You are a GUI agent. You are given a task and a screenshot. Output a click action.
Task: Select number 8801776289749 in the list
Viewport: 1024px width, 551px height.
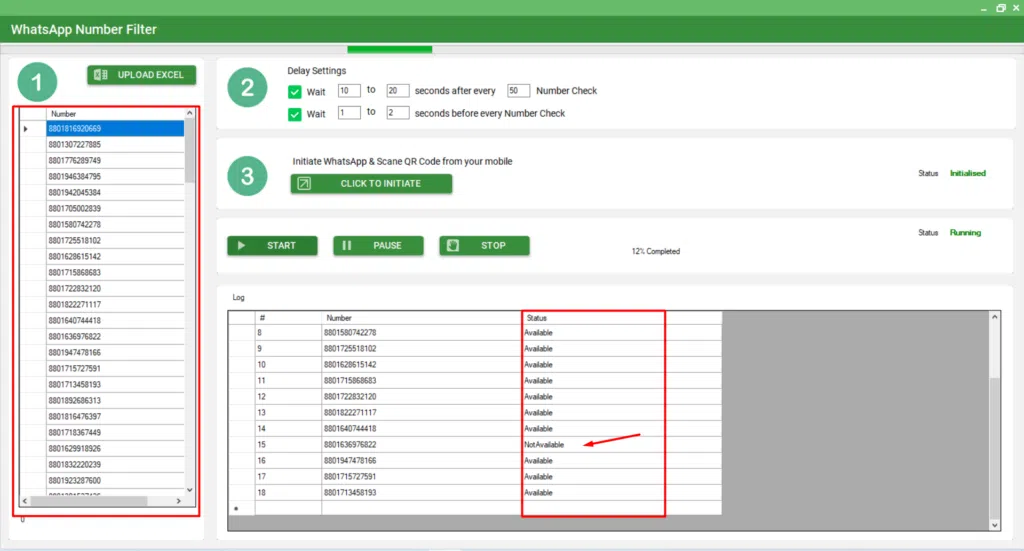point(115,161)
